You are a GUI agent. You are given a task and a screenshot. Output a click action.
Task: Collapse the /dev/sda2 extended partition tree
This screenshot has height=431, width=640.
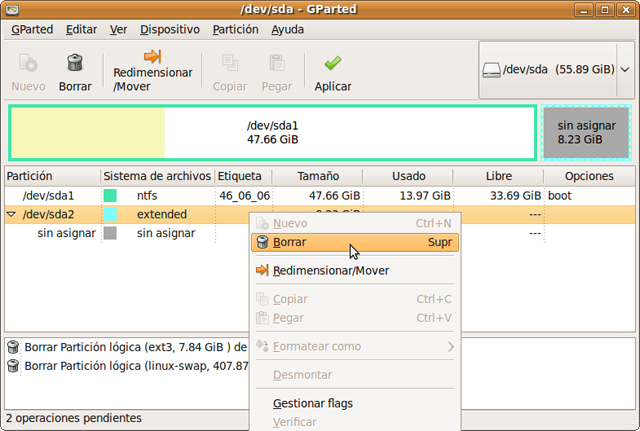pos(11,214)
